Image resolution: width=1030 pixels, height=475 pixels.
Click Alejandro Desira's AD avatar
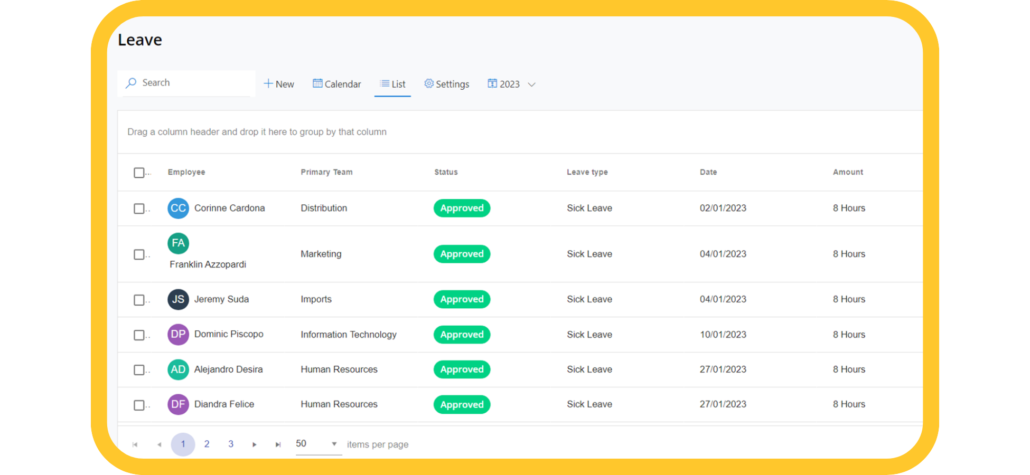(178, 369)
